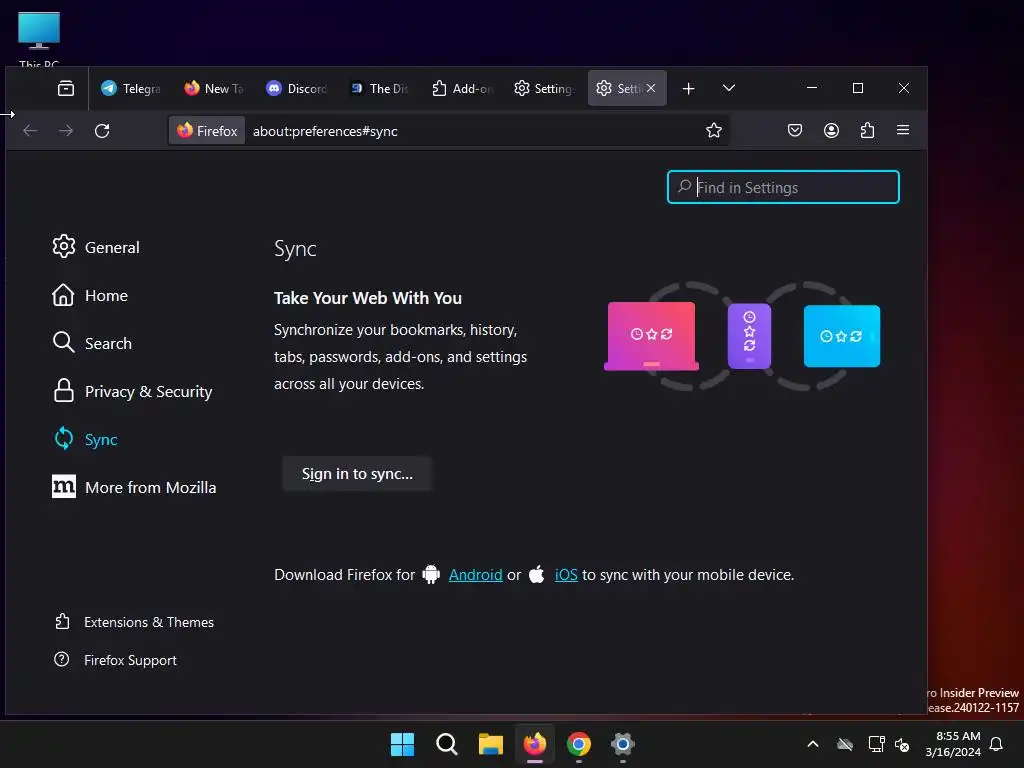The height and width of the screenshot is (768, 1024).
Task: Select the Sync settings category
Action: tap(86, 439)
